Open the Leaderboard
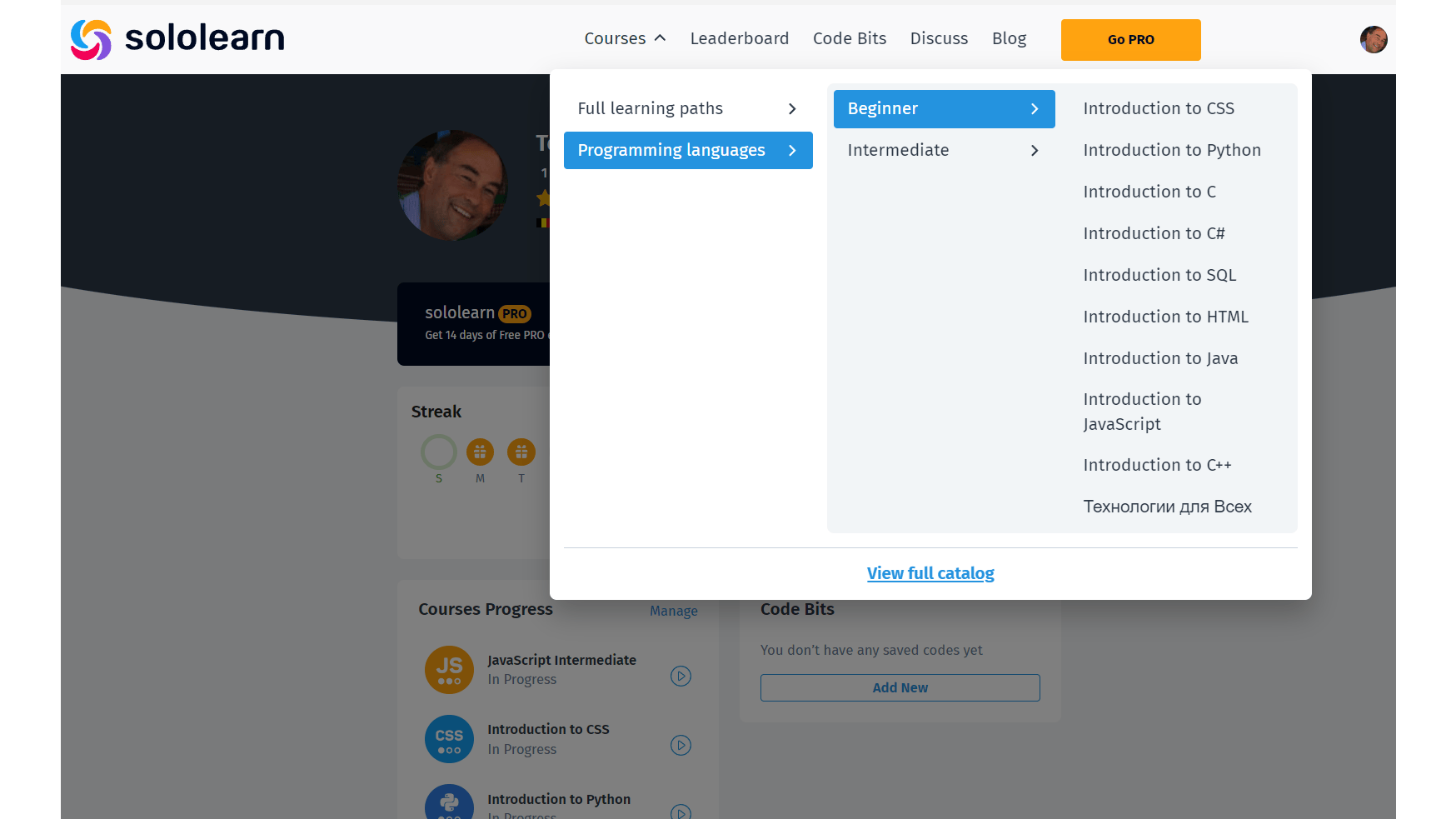 [740, 38]
